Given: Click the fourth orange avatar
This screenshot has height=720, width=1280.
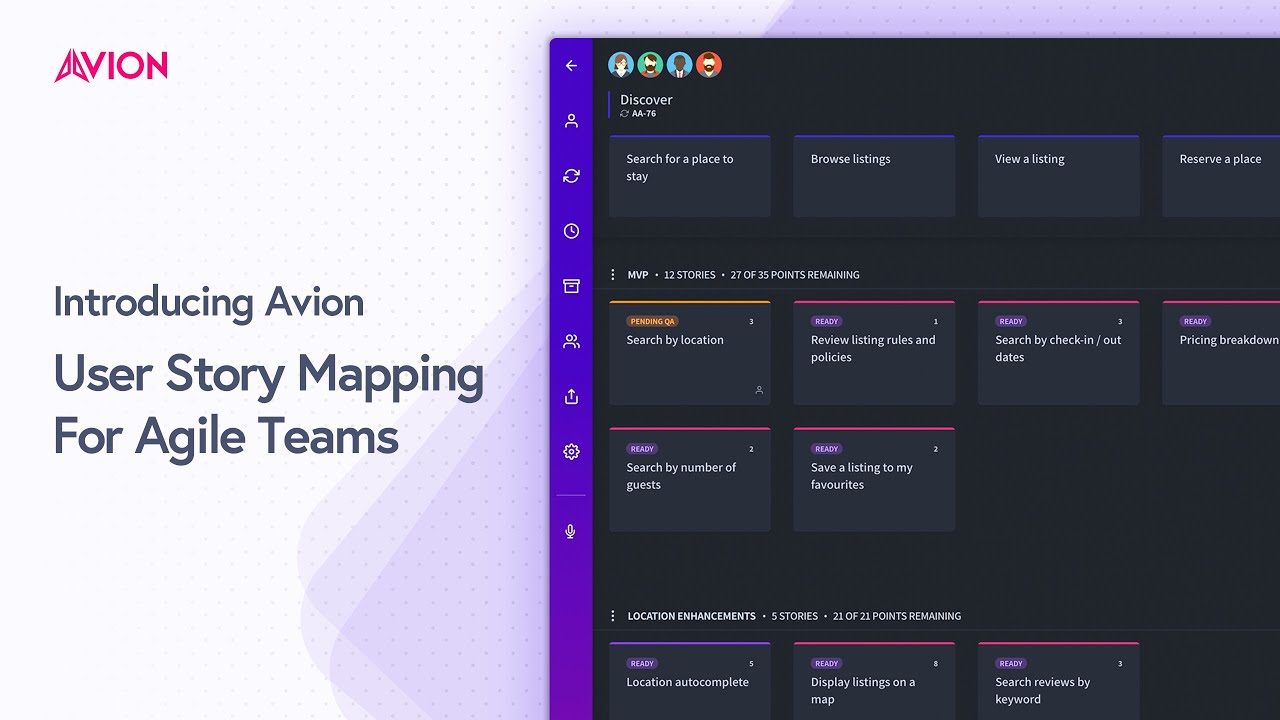Looking at the screenshot, I should pyautogui.click(x=708, y=65).
